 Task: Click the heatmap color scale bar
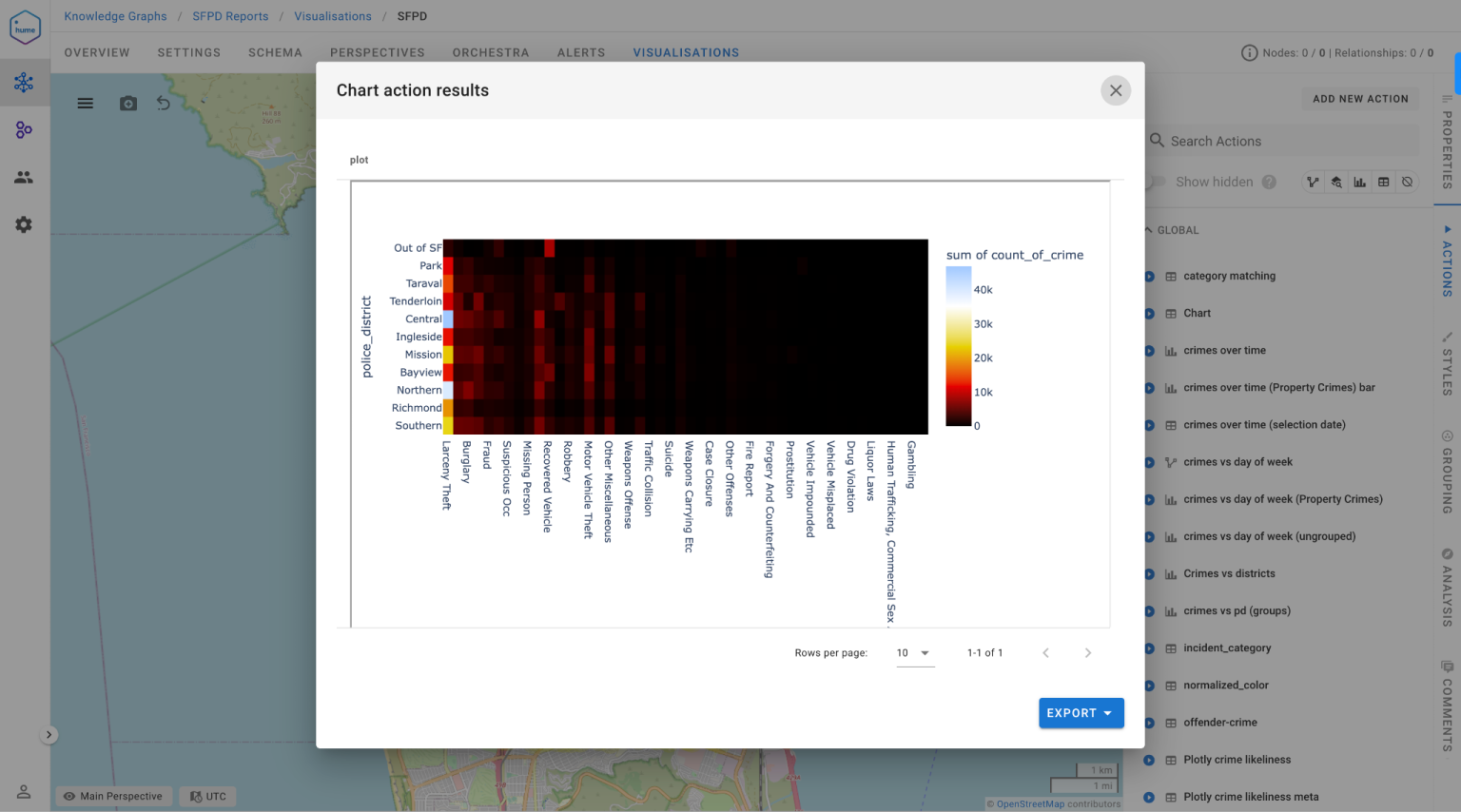(958, 346)
